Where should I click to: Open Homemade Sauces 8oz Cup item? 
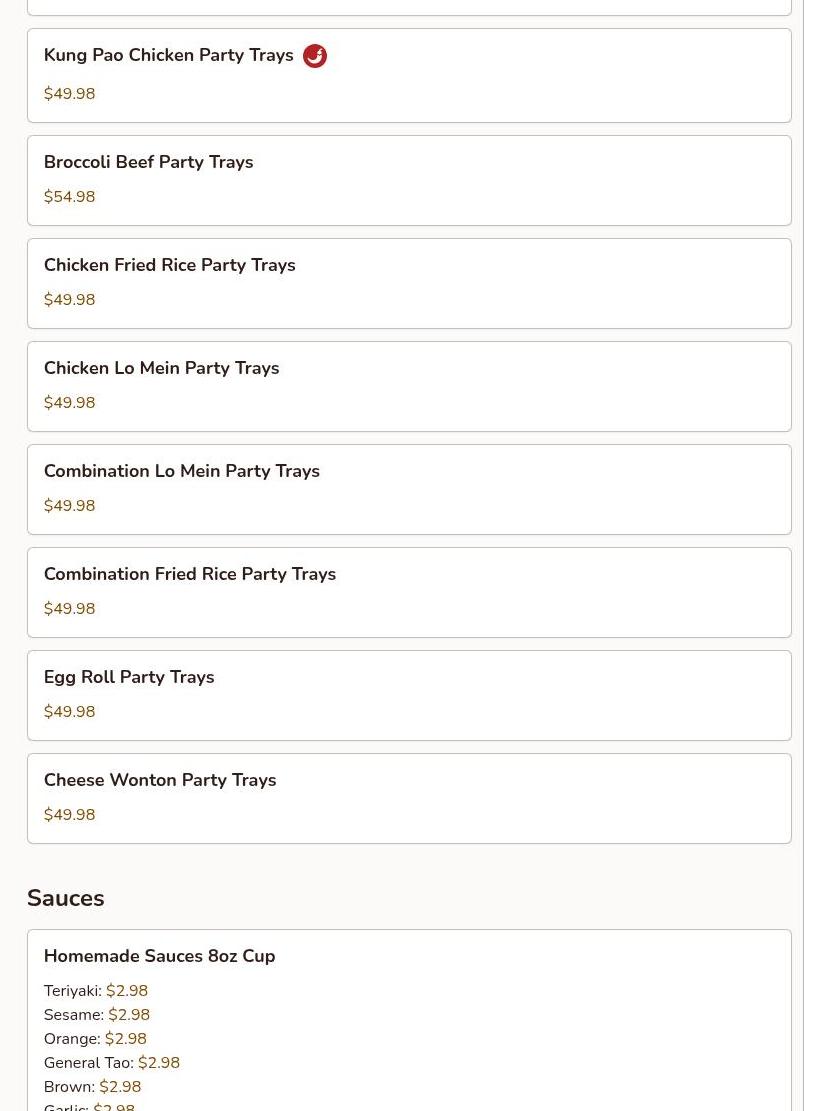[x=159, y=956]
